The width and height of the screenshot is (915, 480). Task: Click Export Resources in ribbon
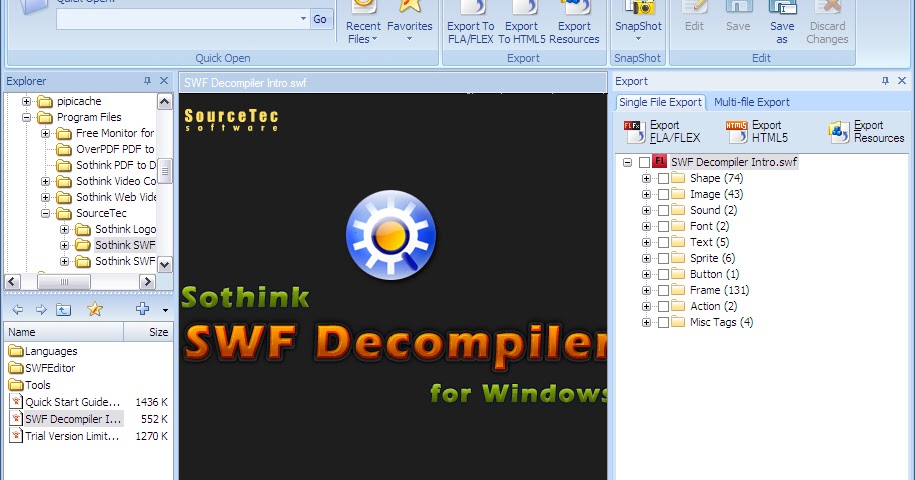click(x=574, y=23)
